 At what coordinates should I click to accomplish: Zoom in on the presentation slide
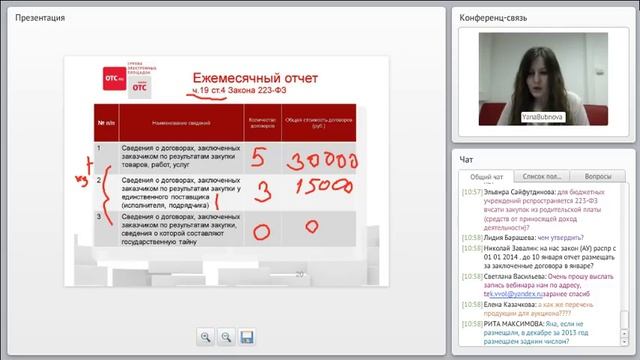pos(205,337)
